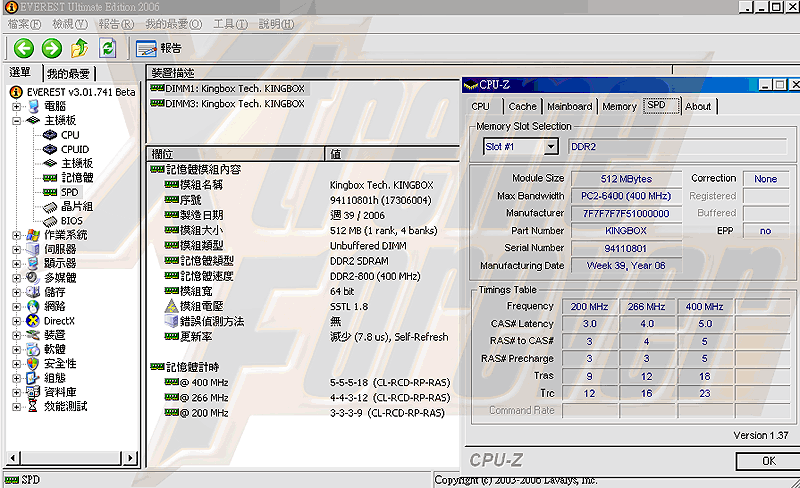Click the 顯示器 monitor icon
800x488 pixels.
[x=33, y=263]
